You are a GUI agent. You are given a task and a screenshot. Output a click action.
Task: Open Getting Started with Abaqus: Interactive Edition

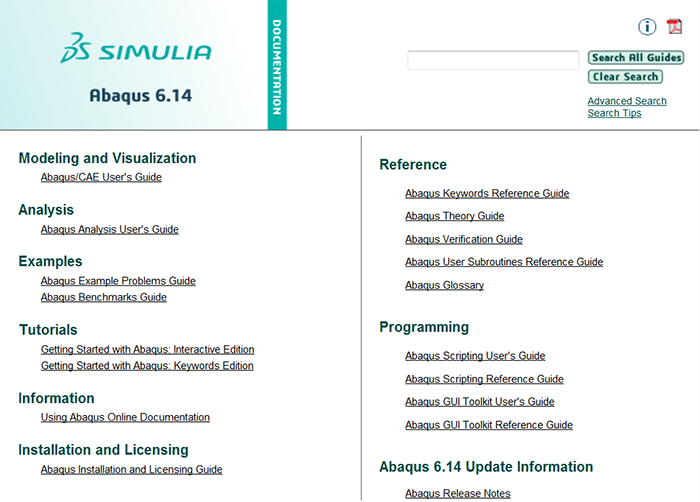pyautogui.click(x=147, y=350)
